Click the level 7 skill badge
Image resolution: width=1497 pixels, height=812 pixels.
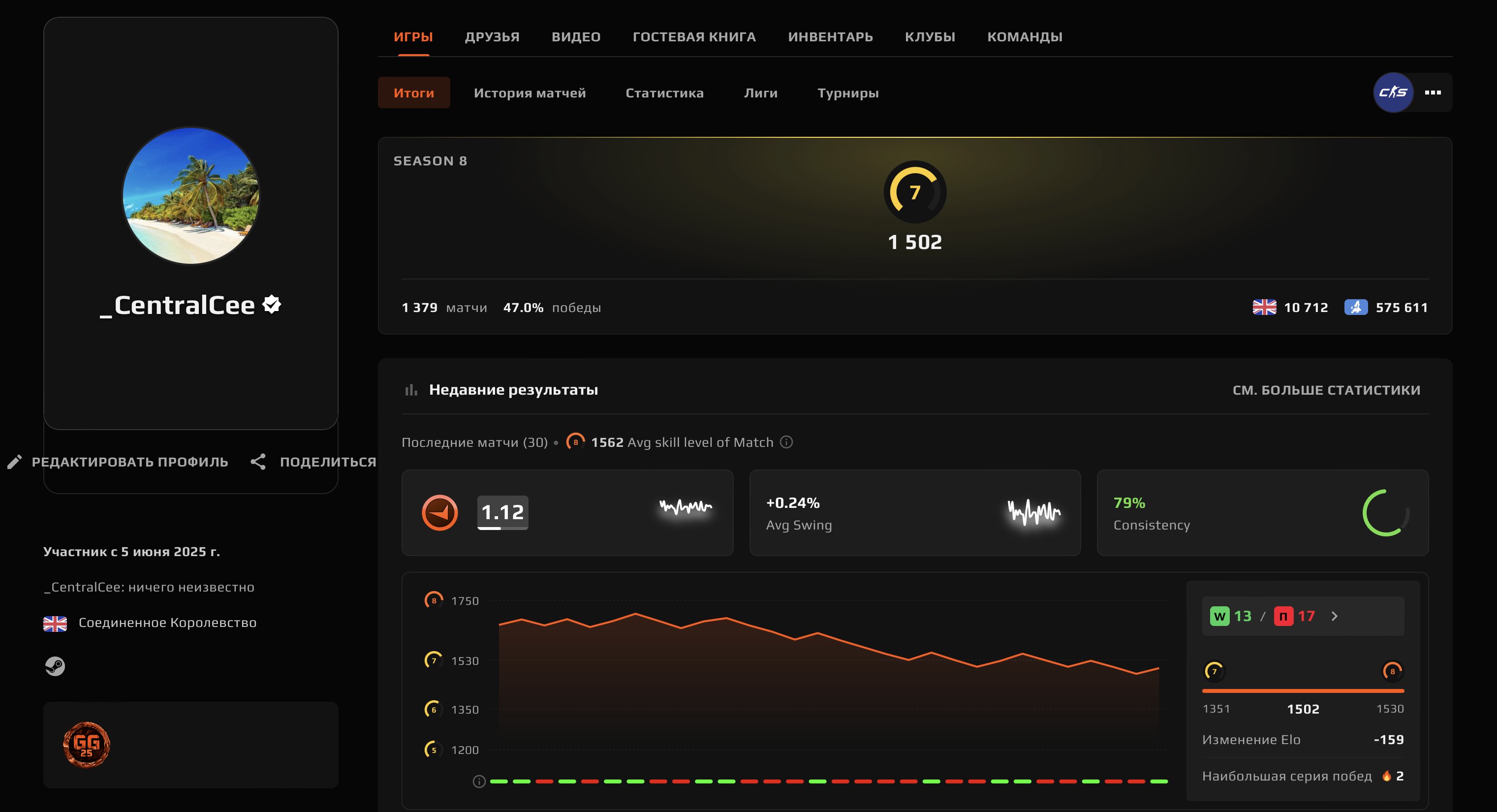(x=915, y=192)
